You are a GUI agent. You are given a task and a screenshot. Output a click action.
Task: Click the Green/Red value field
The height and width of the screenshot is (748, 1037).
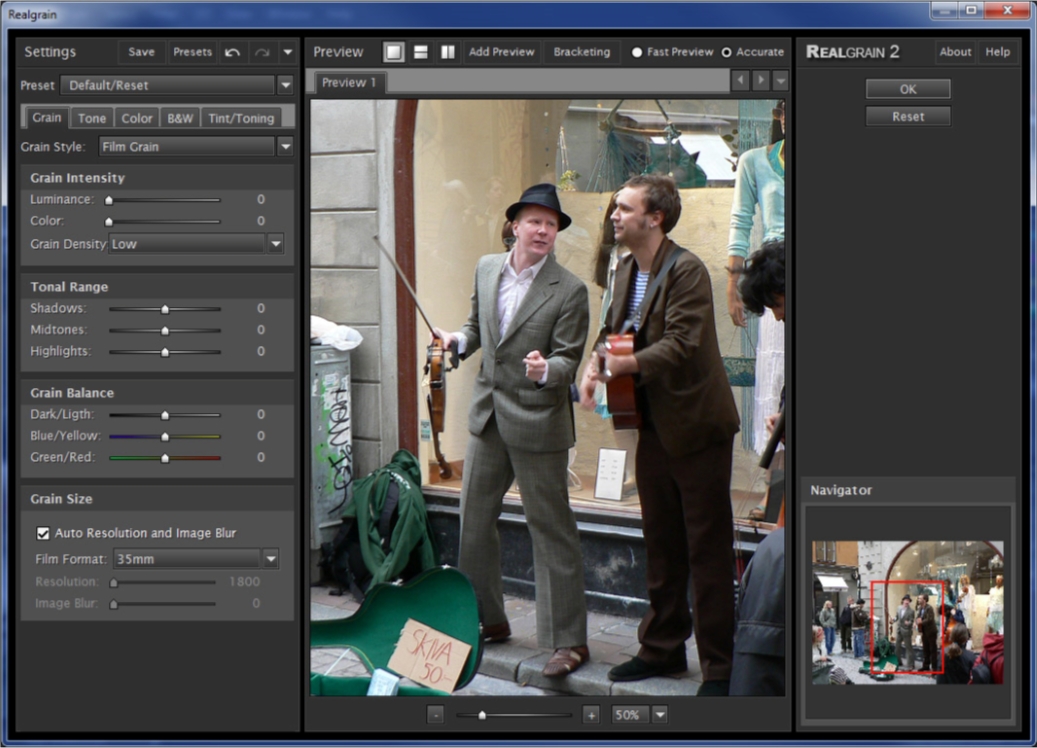[261, 458]
